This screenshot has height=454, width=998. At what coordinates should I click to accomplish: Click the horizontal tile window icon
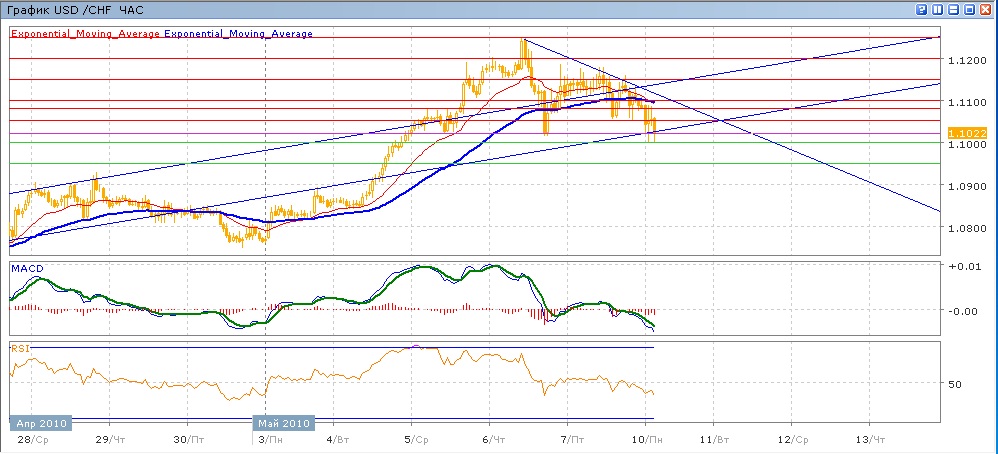click(x=953, y=8)
